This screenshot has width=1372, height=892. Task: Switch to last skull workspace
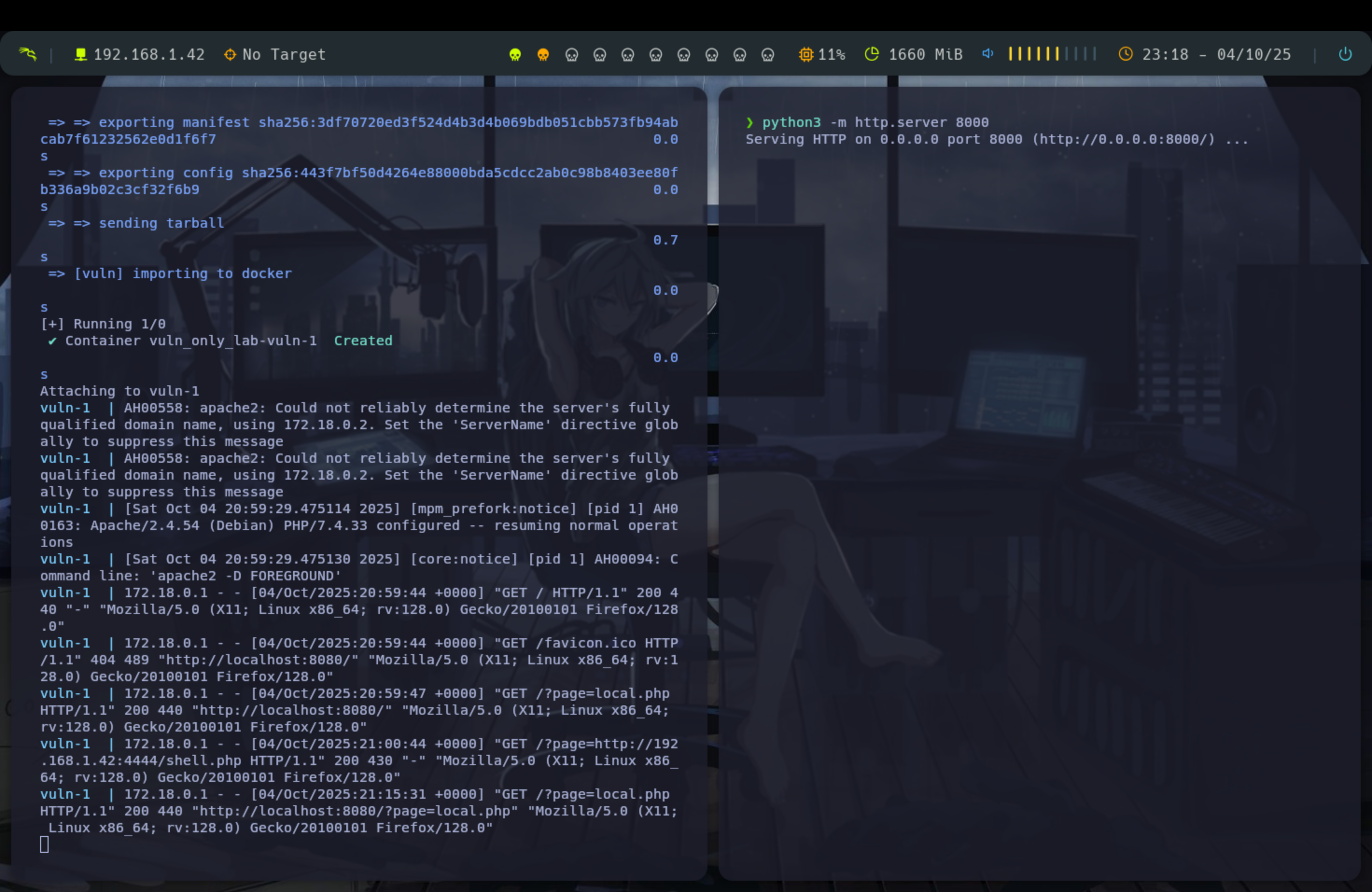click(767, 55)
